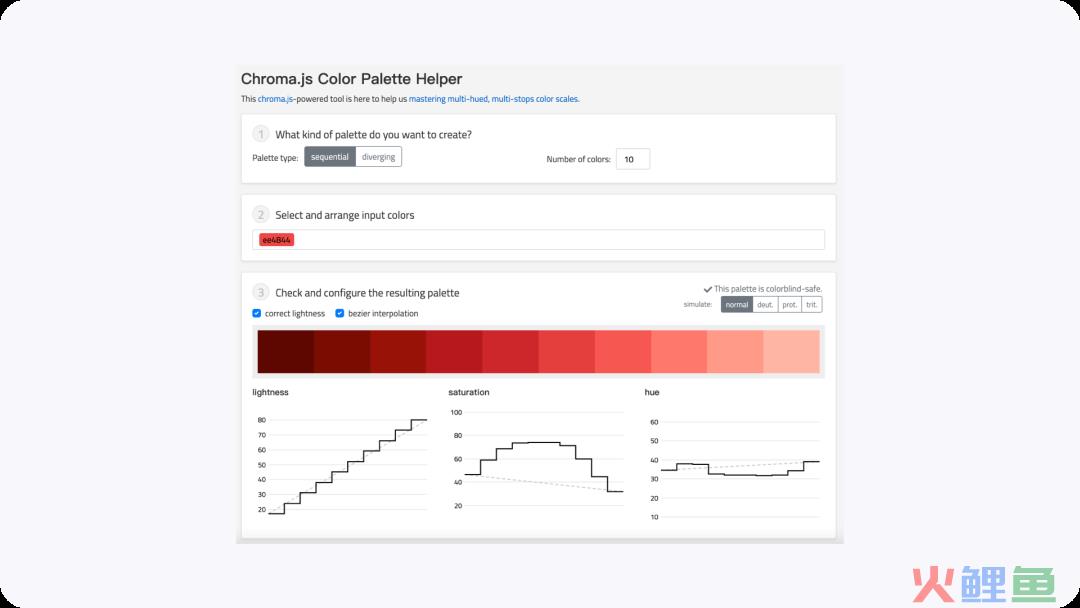Simulate normal vision mode

click(x=737, y=304)
